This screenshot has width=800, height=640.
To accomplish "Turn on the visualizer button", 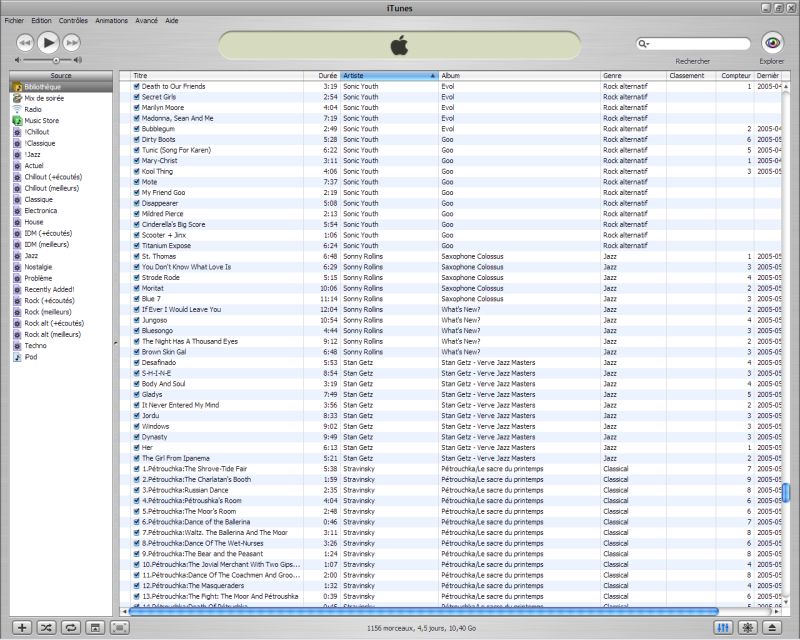I will point(747,628).
